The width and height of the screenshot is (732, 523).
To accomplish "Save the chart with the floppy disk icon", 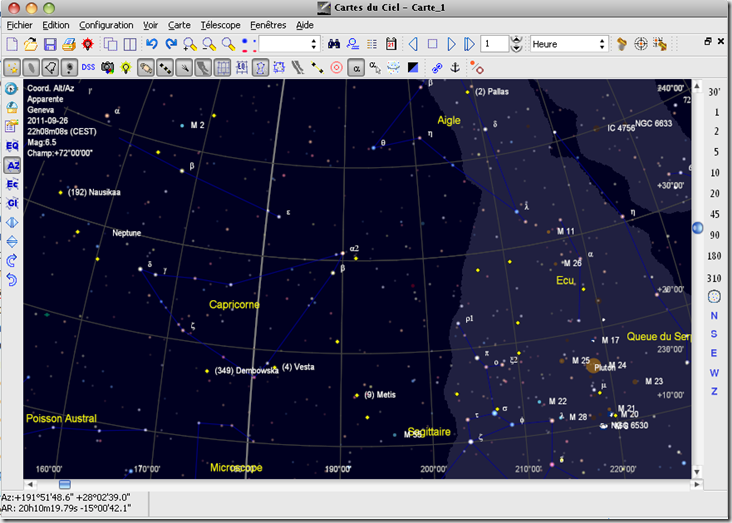I will click(50, 44).
